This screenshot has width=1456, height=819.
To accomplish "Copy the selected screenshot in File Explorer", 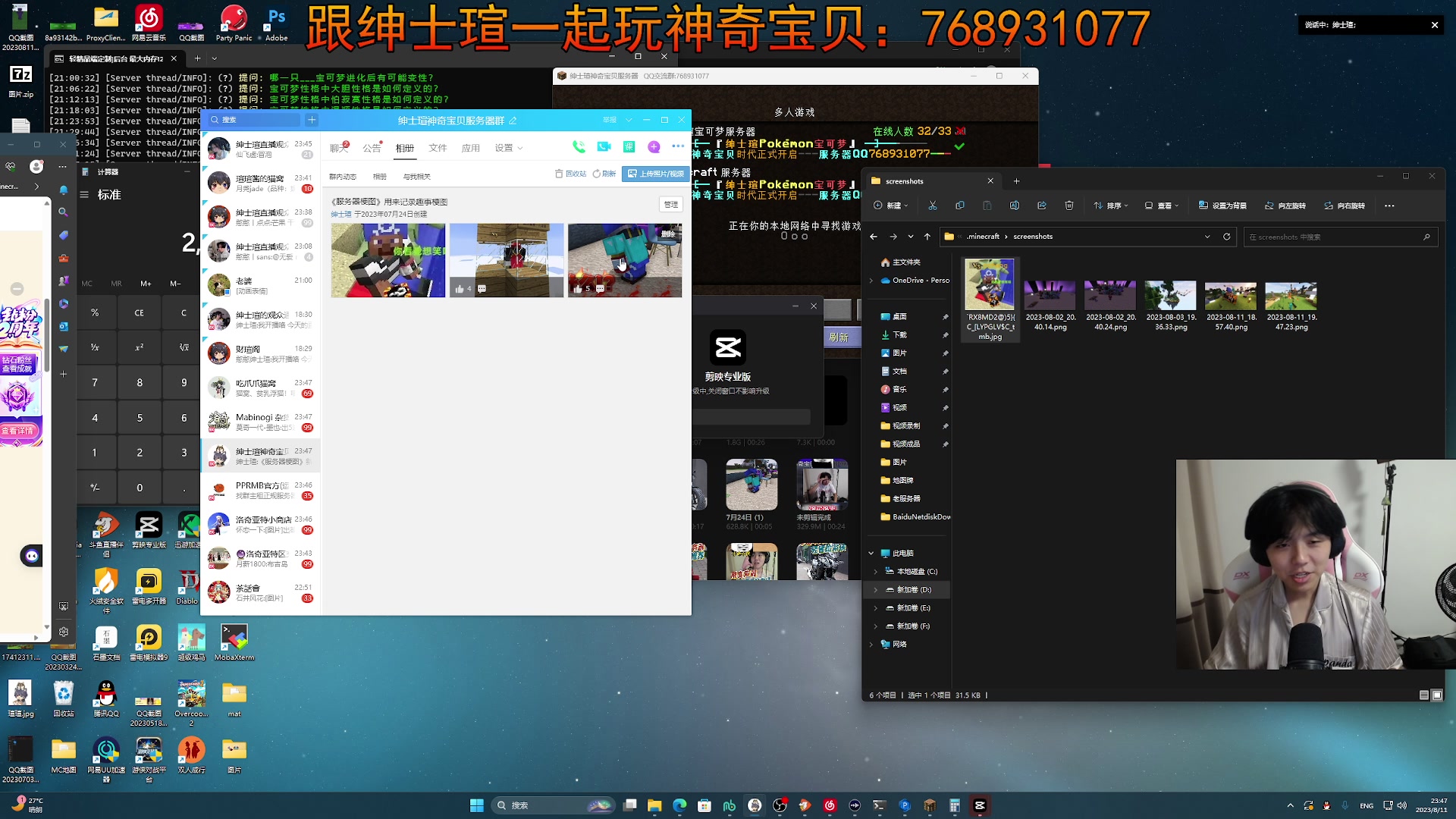I will coord(960,205).
